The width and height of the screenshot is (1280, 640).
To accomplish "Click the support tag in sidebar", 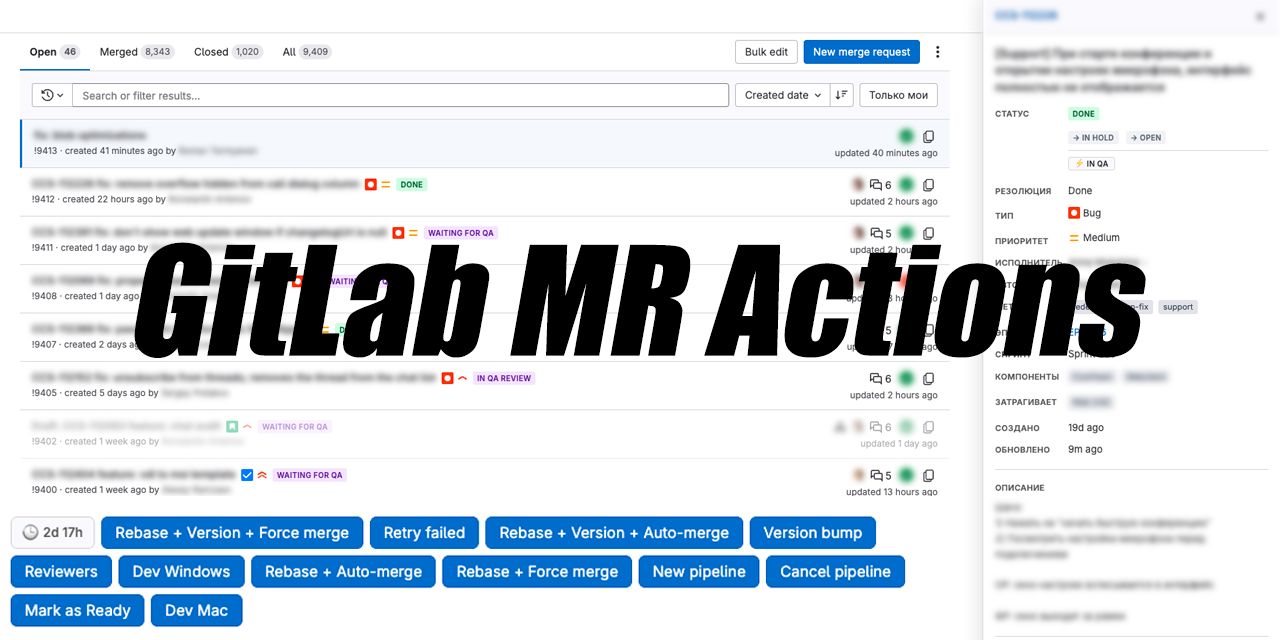I will tap(1178, 307).
